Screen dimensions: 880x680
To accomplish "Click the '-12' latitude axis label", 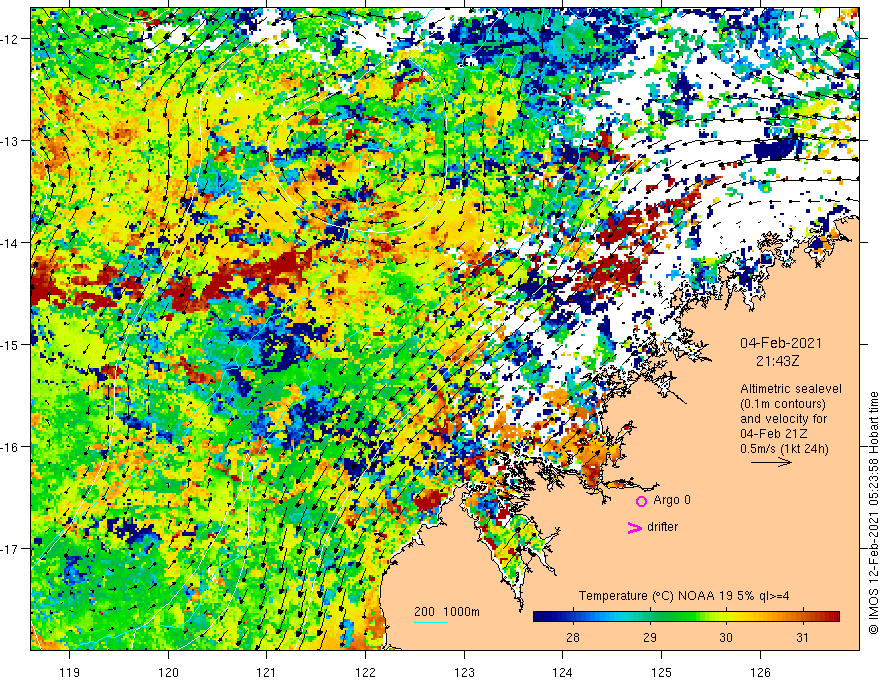I will point(10,39).
